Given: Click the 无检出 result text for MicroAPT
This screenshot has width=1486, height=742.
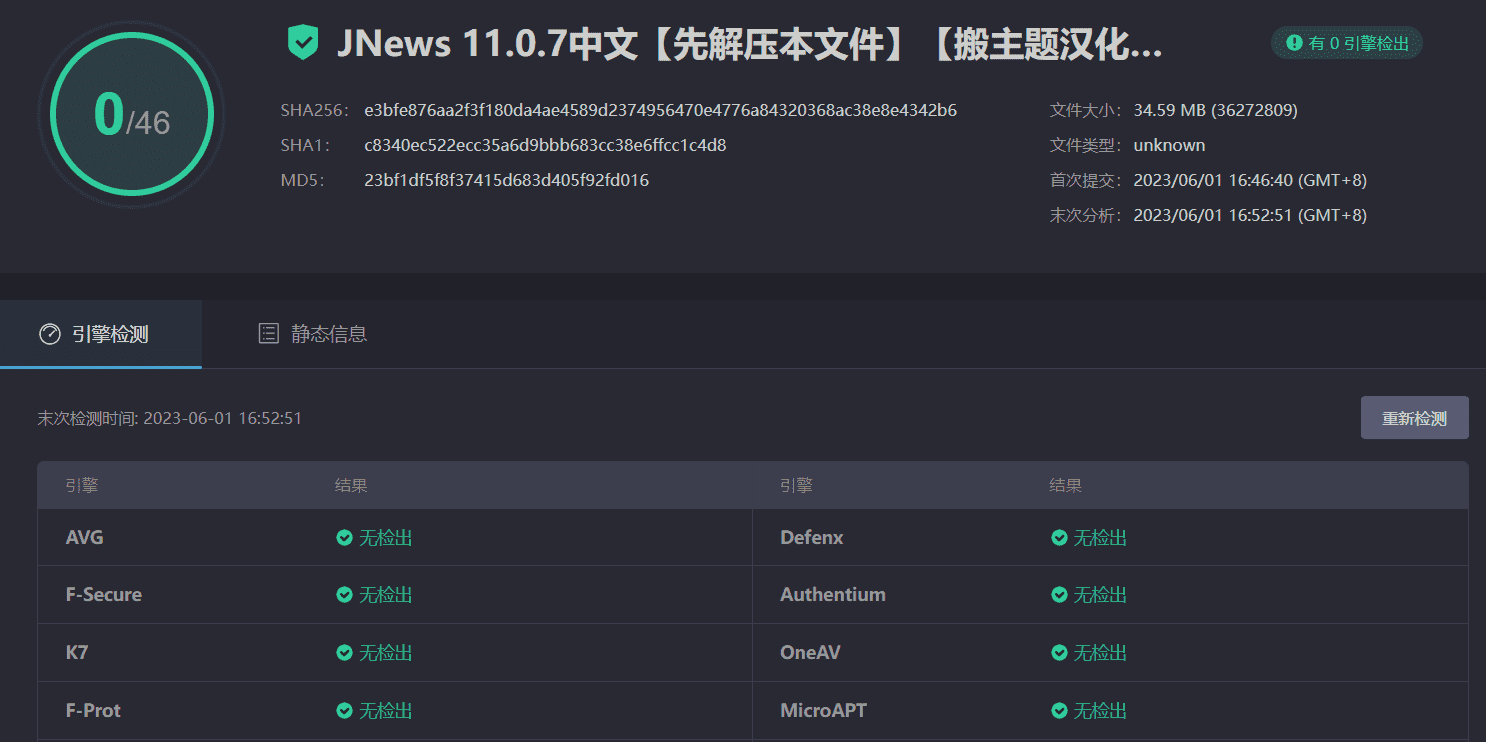Looking at the screenshot, I should point(1101,711).
